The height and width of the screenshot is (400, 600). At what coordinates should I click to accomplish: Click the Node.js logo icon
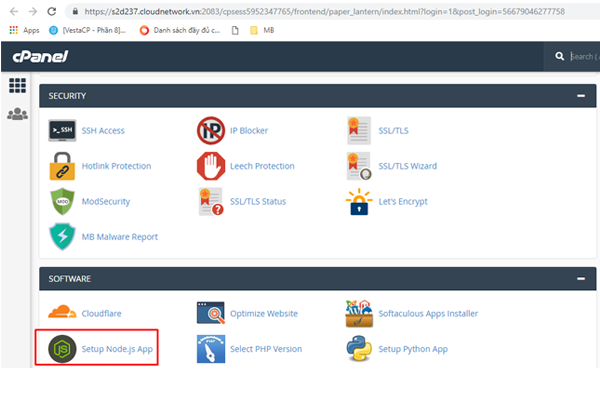[x=62, y=349]
